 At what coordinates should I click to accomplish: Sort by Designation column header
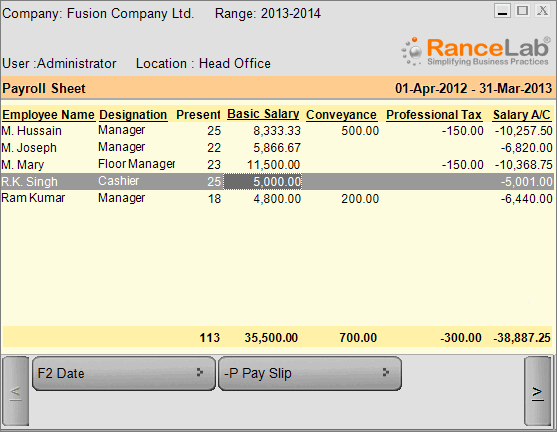click(133, 115)
